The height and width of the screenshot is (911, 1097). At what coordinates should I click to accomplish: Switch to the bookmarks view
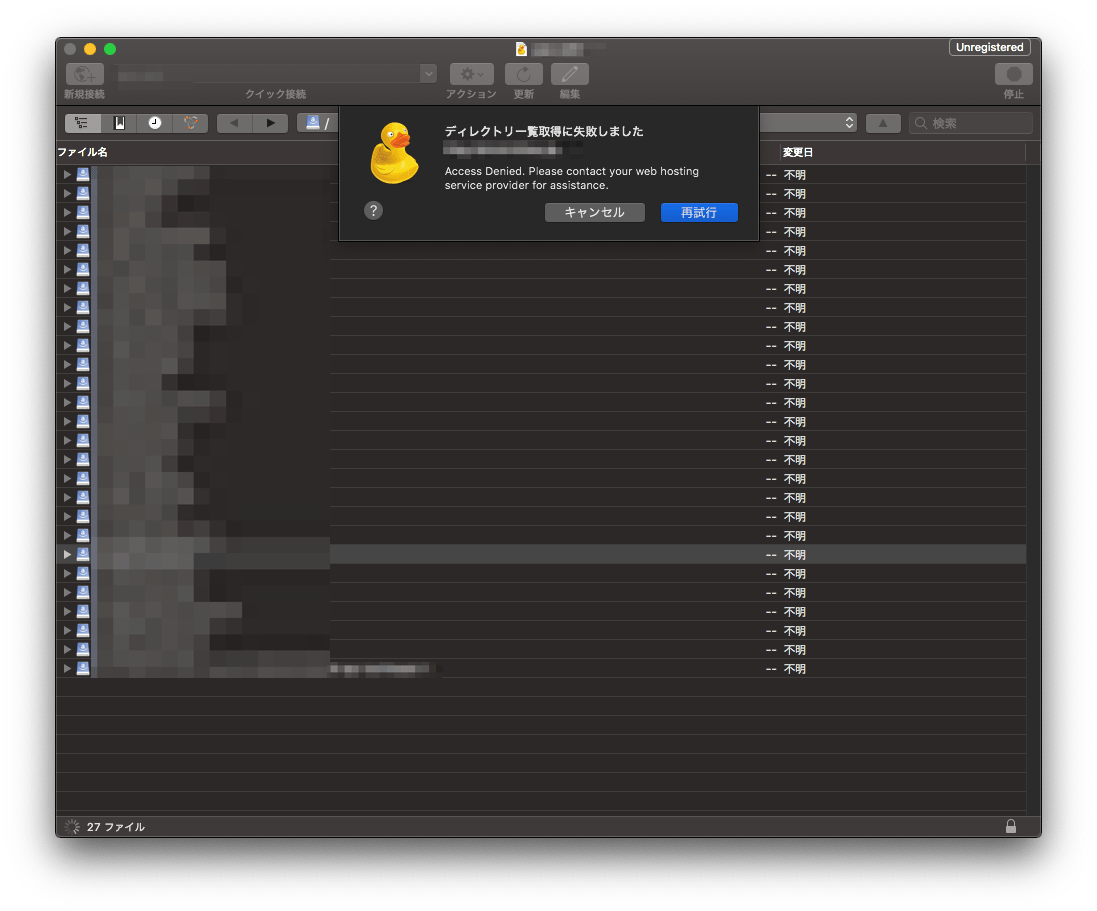coord(119,123)
